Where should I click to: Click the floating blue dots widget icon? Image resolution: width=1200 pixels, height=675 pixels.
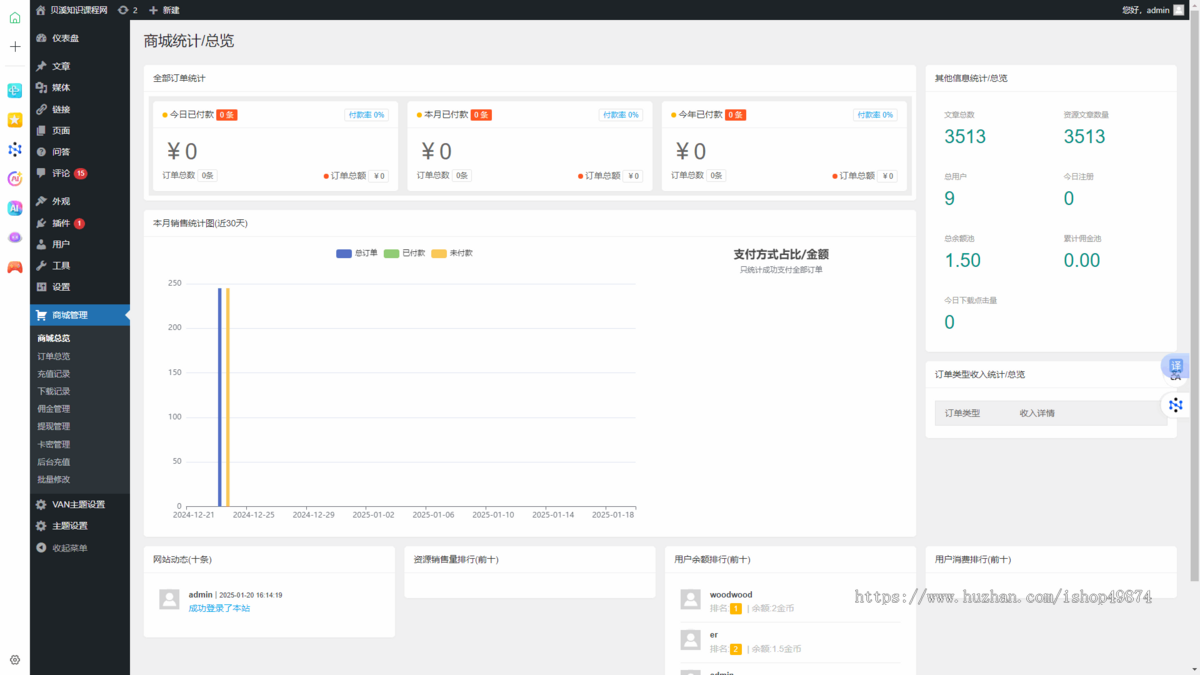(x=1175, y=405)
